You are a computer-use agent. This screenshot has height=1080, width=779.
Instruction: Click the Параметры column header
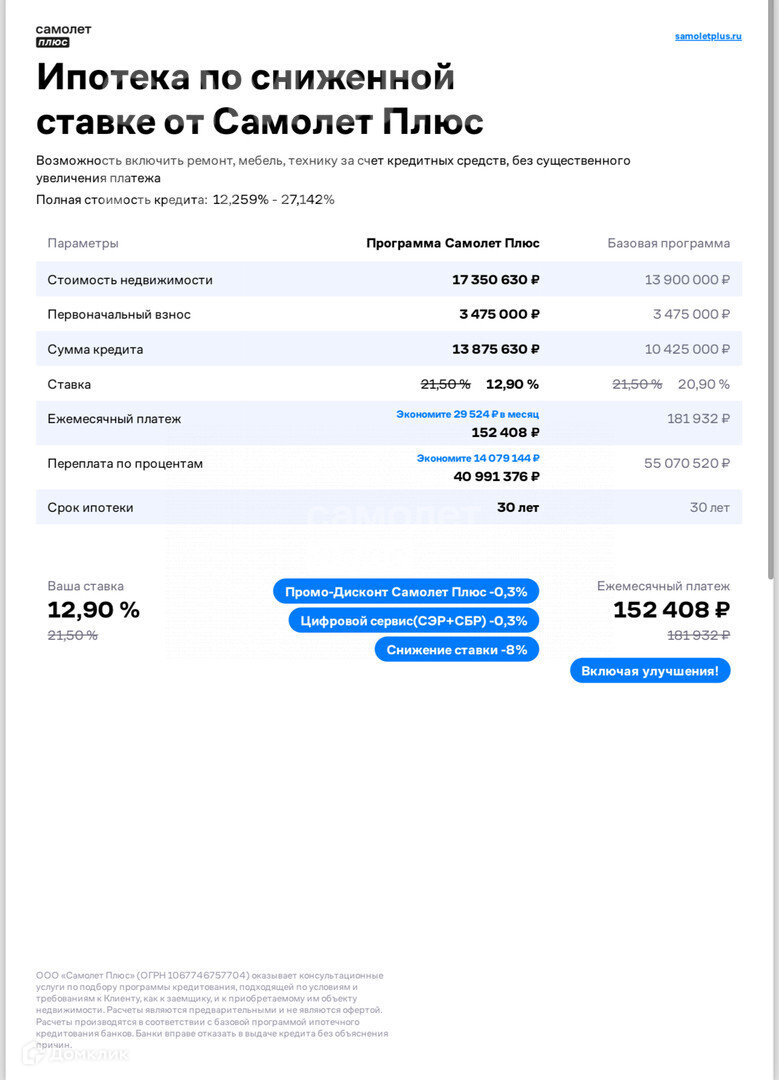pos(83,243)
